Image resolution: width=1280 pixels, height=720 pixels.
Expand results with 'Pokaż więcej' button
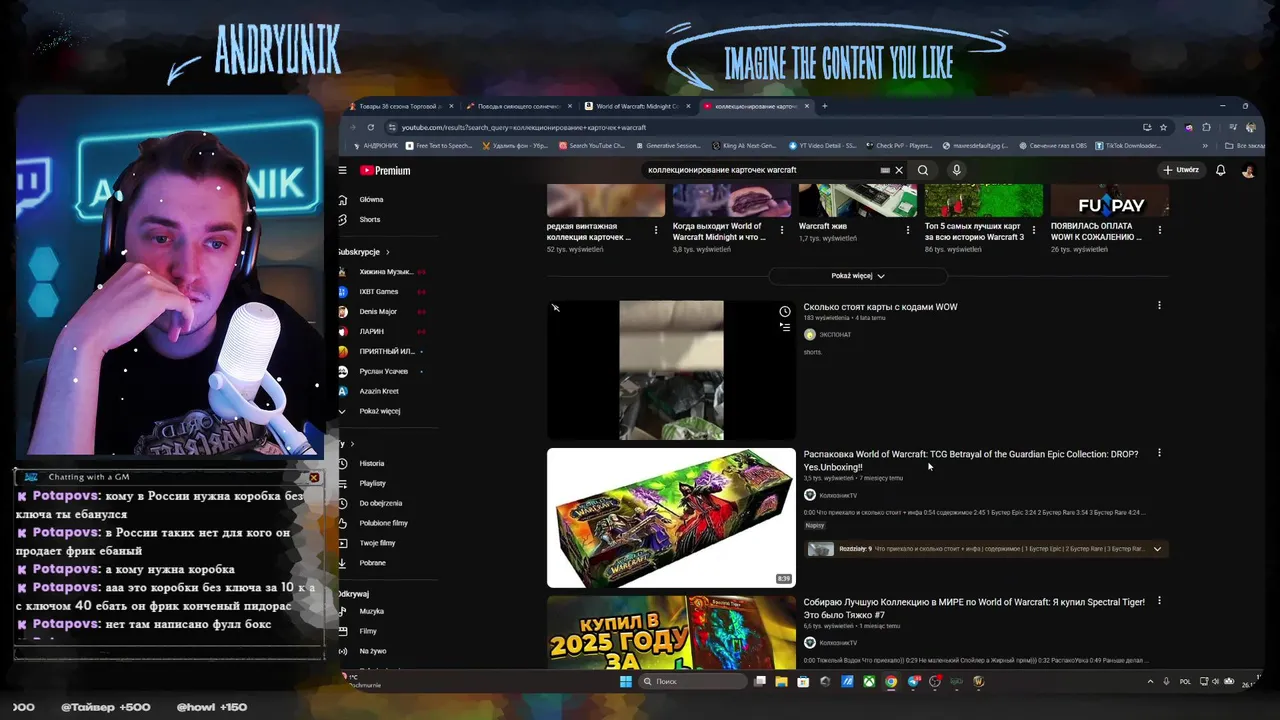(x=858, y=276)
